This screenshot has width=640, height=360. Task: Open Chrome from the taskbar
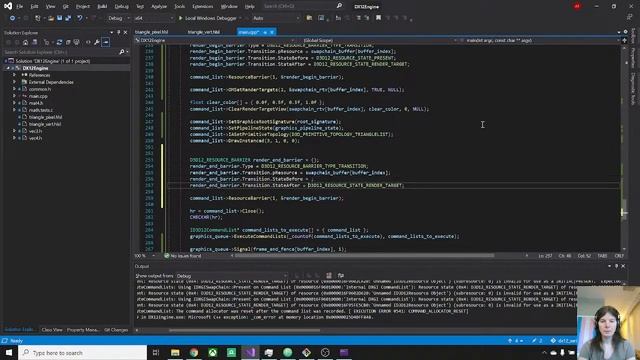tap(194, 353)
